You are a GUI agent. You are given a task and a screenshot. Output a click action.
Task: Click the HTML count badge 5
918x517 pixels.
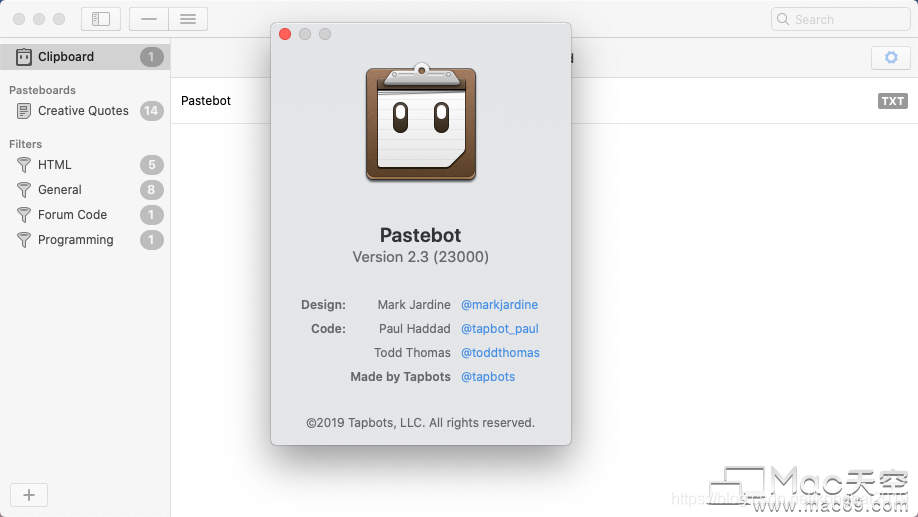[x=152, y=165]
